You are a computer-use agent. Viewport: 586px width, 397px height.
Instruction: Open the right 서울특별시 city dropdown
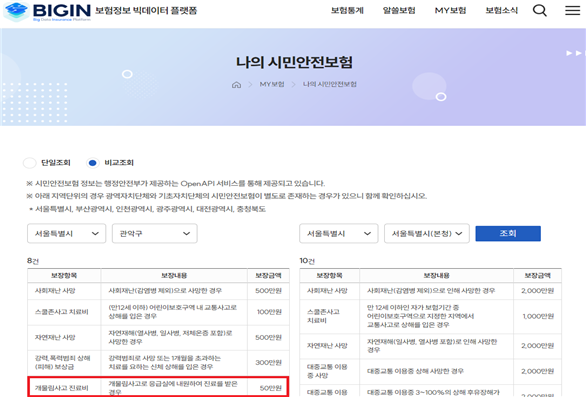[339, 234]
